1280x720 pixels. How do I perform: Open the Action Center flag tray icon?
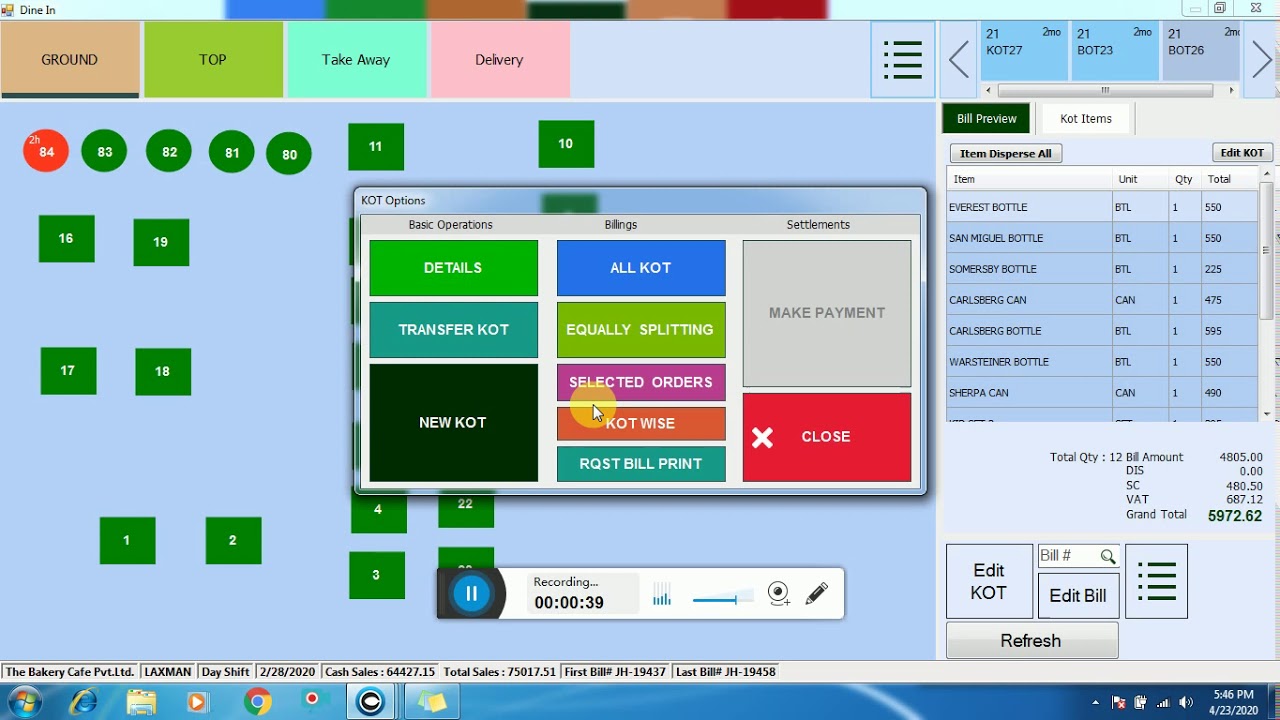point(1119,702)
